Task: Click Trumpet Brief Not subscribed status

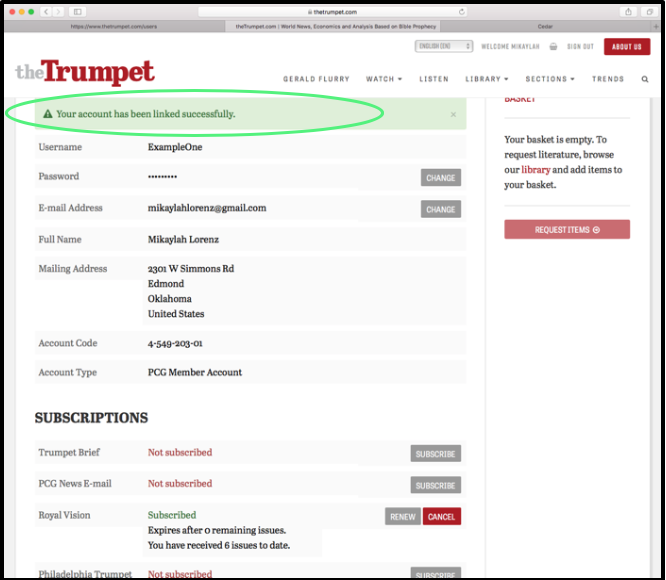Action: coord(180,452)
